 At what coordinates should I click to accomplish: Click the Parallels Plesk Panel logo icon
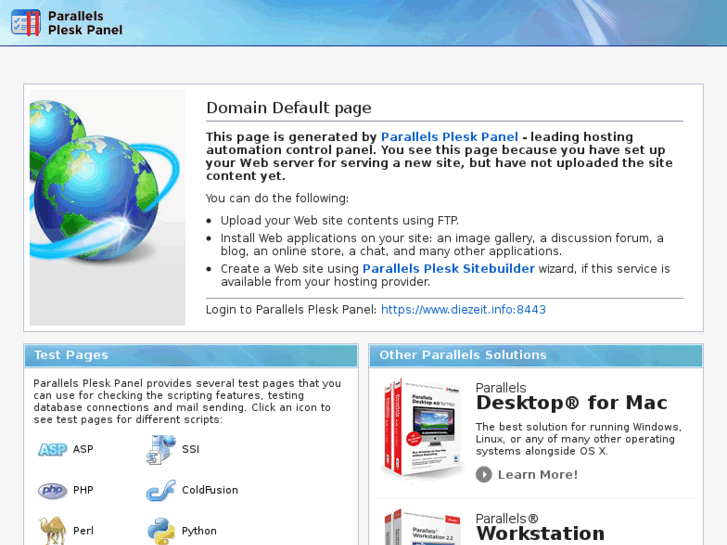pyautogui.click(x=26, y=23)
